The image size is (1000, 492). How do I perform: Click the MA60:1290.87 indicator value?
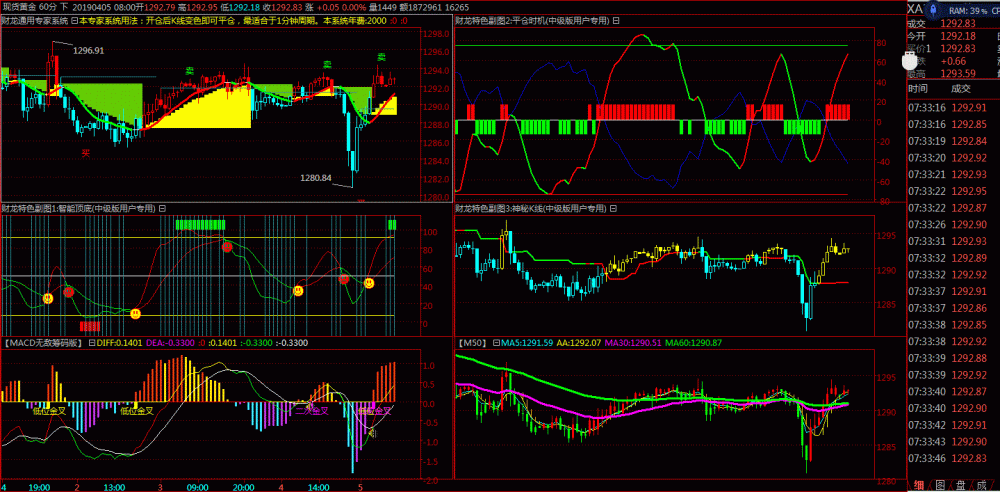(x=693, y=343)
